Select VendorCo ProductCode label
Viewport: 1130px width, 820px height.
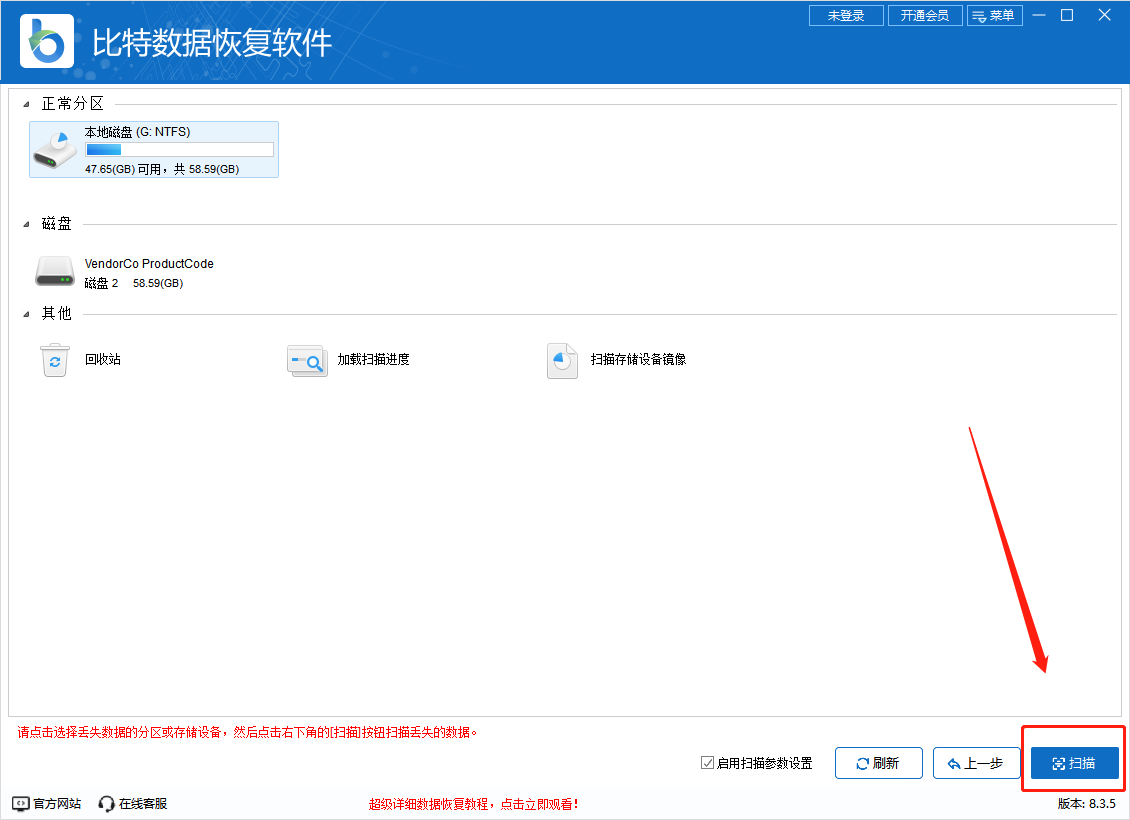pos(149,264)
